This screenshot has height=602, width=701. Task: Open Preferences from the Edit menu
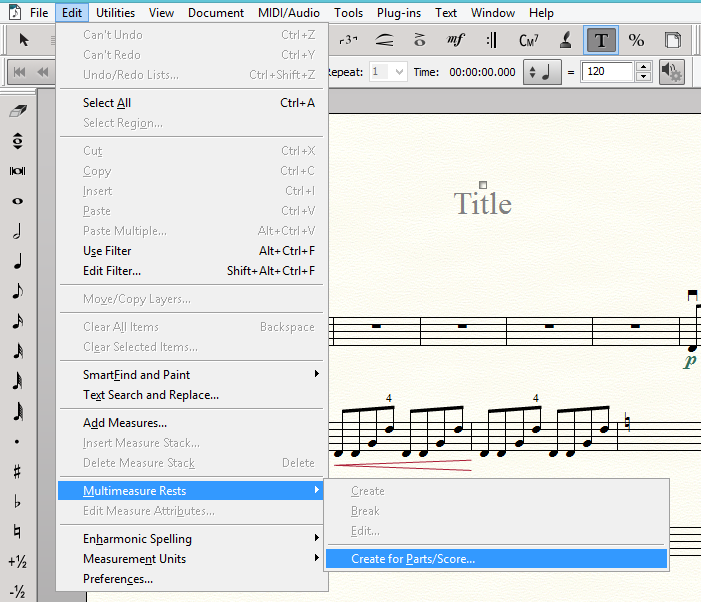coord(118,579)
